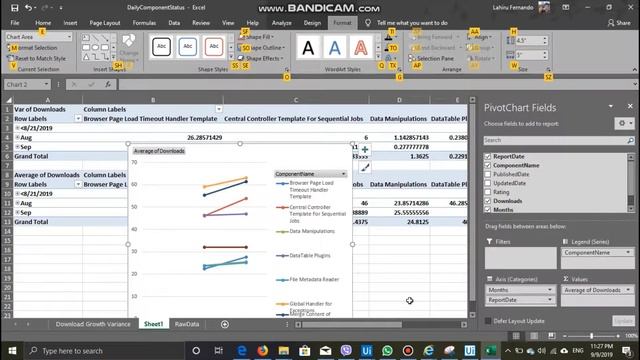Apply blue A WordArt style

(x=335, y=48)
